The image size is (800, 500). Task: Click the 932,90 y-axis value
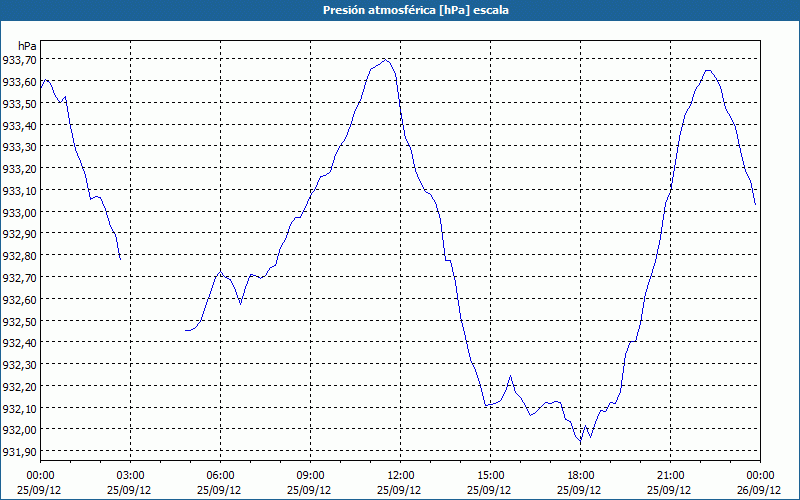click(x=19, y=234)
